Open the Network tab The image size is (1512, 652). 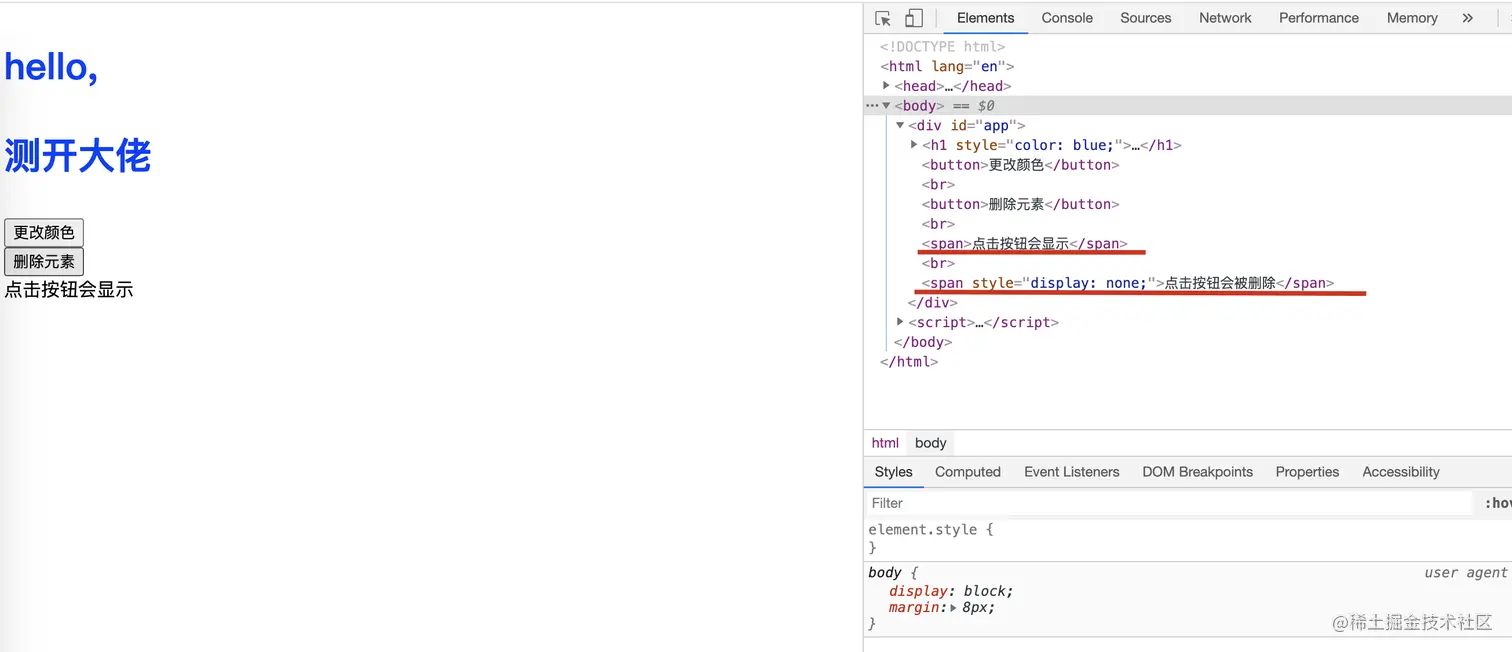(1225, 18)
